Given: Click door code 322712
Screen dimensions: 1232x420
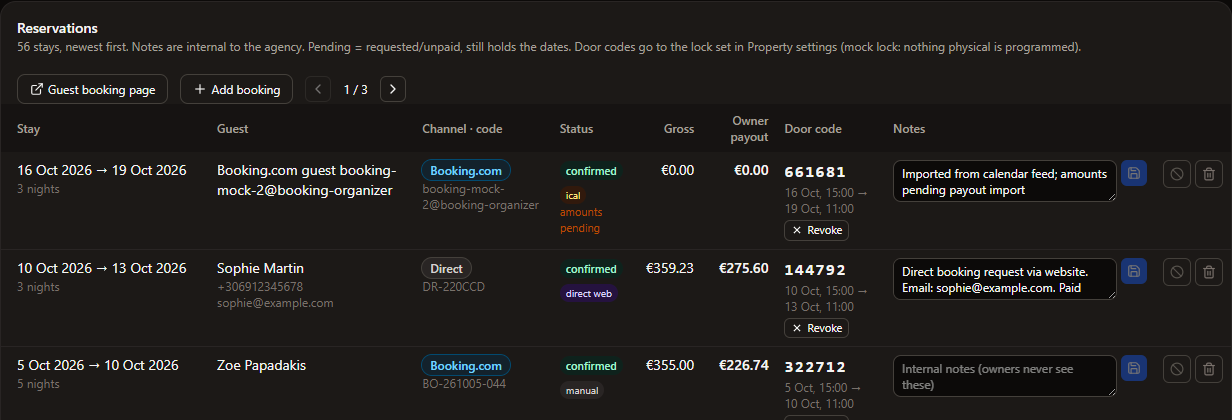Looking at the screenshot, I should click(x=815, y=367).
